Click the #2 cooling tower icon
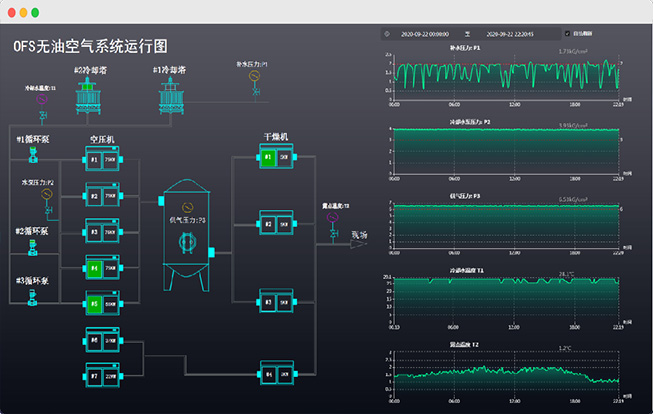 click(80, 96)
